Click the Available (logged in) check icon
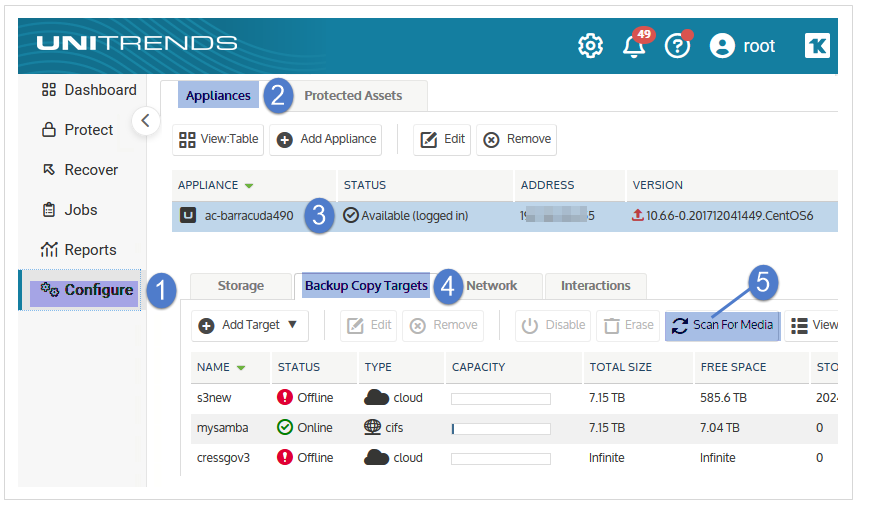The width and height of the screenshot is (873, 516). tap(351, 215)
